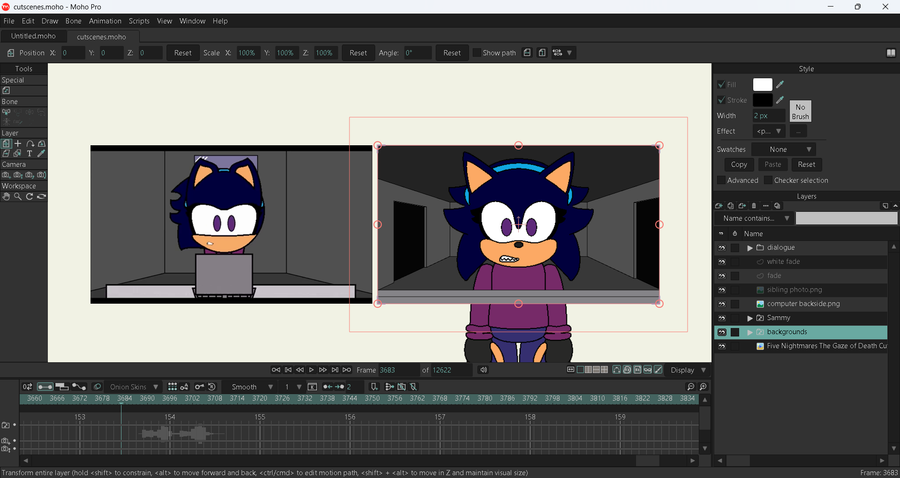Click the layer name filter text field
Screen dimensions: 900x478
[x=846, y=218]
